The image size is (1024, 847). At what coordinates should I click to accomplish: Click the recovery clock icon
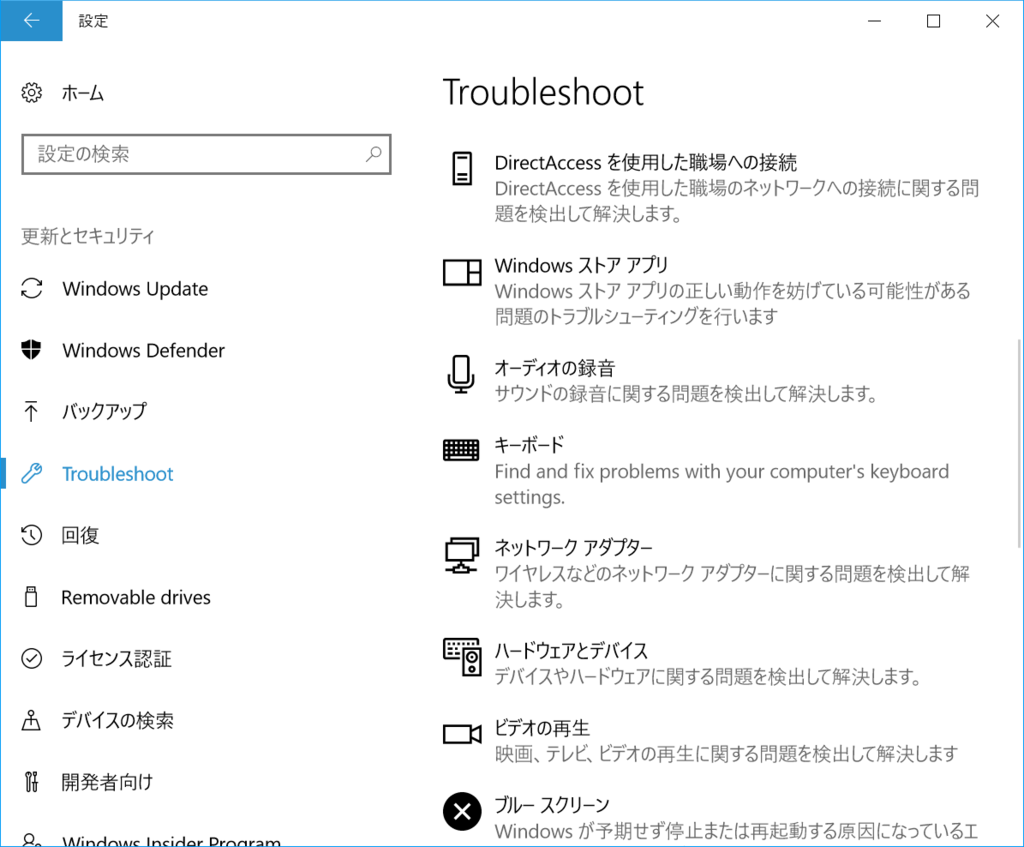31,535
